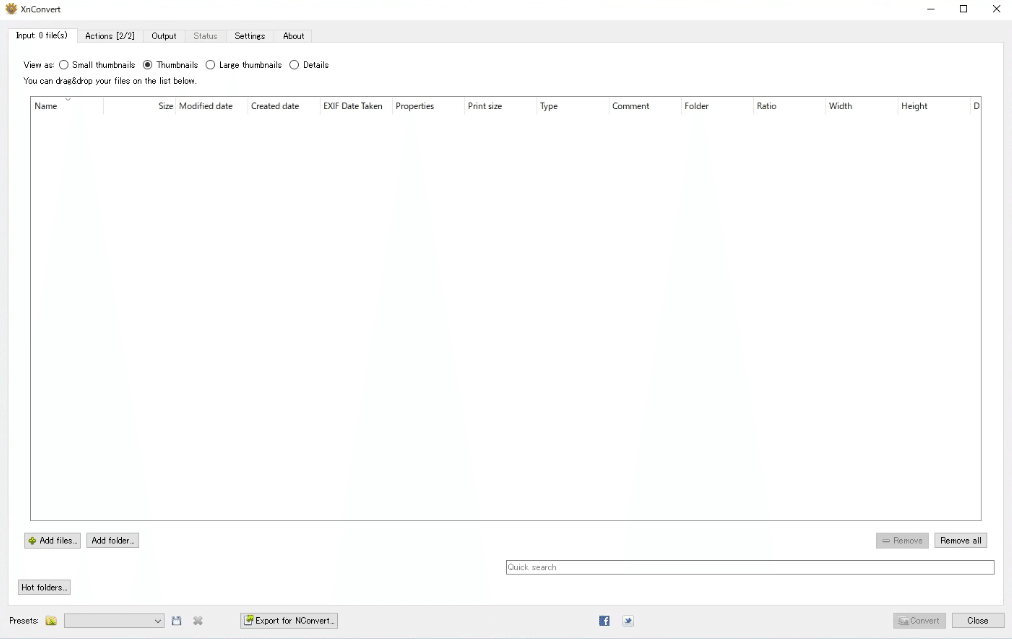The image size is (1012, 639).
Task: Sort by Modified date column
Action: click(212, 106)
